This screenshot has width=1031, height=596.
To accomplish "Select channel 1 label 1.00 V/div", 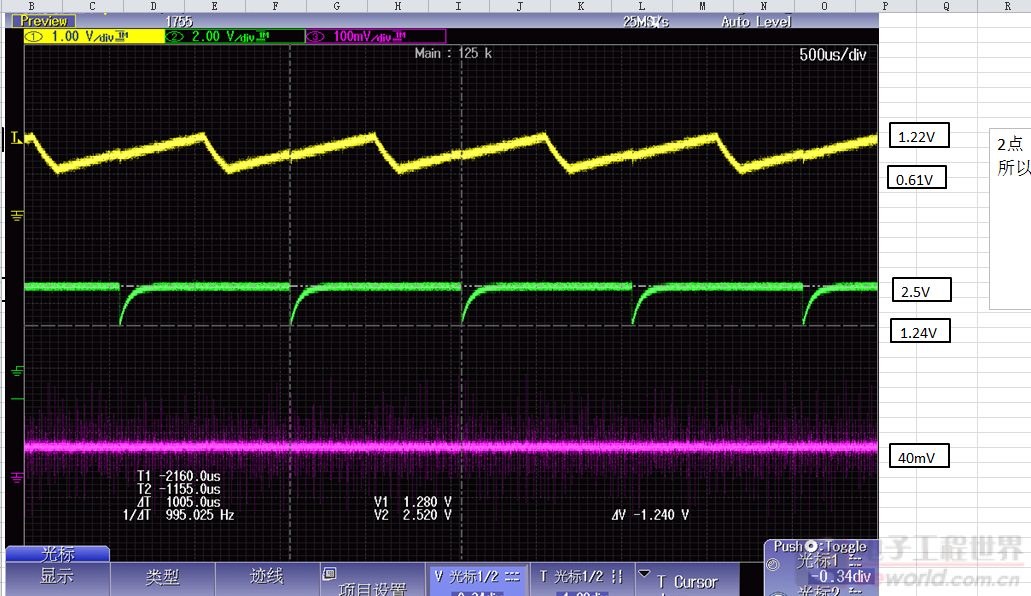I will pos(94,36).
